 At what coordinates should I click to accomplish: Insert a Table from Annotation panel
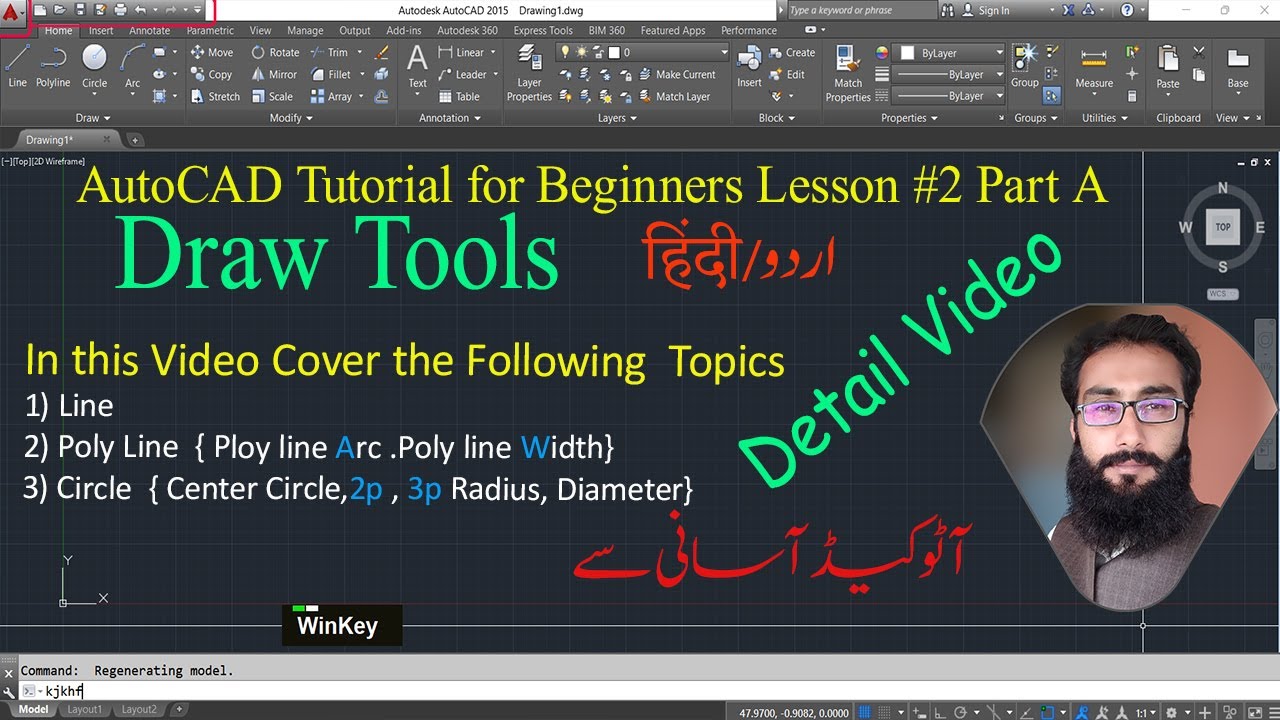coord(459,96)
